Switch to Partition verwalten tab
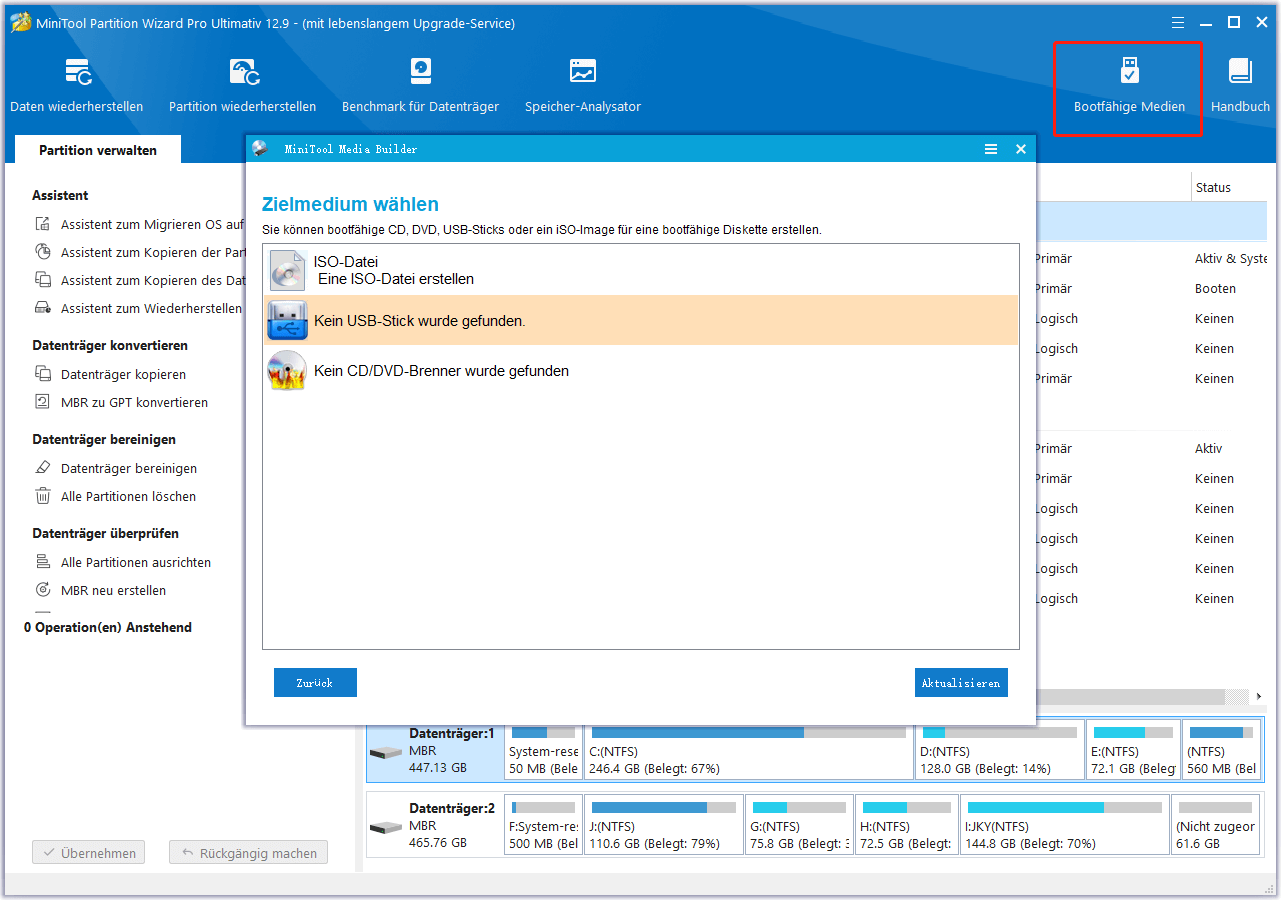 [98, 150]
